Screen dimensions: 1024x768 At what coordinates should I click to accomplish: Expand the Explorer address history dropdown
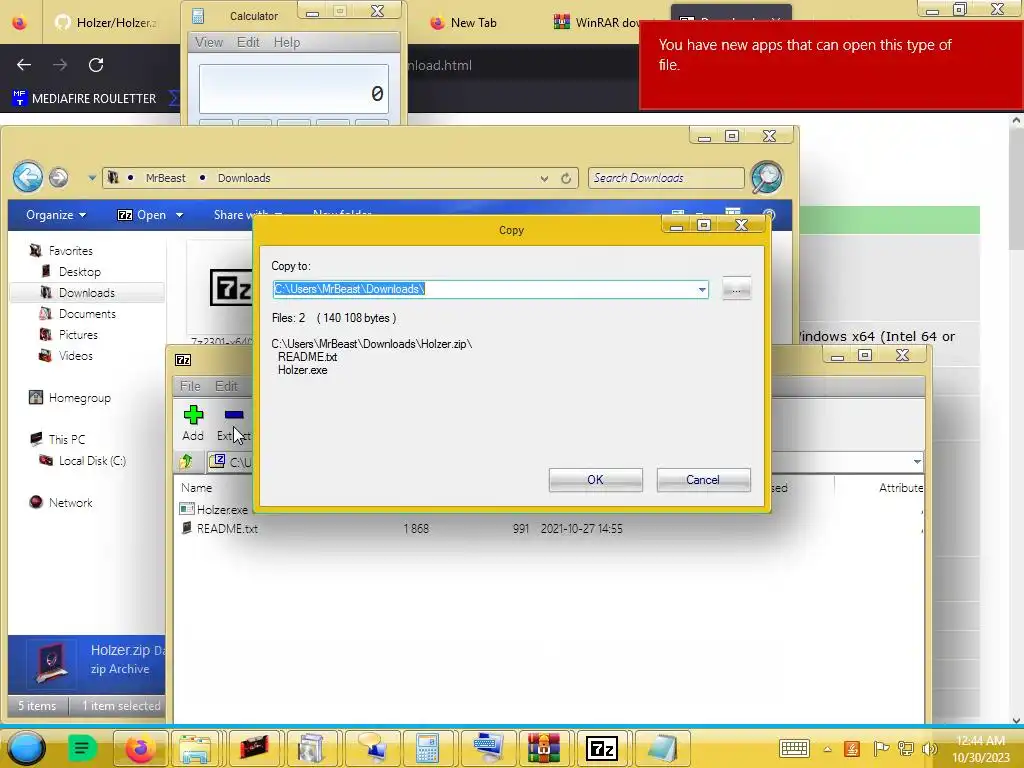(544, 178)
